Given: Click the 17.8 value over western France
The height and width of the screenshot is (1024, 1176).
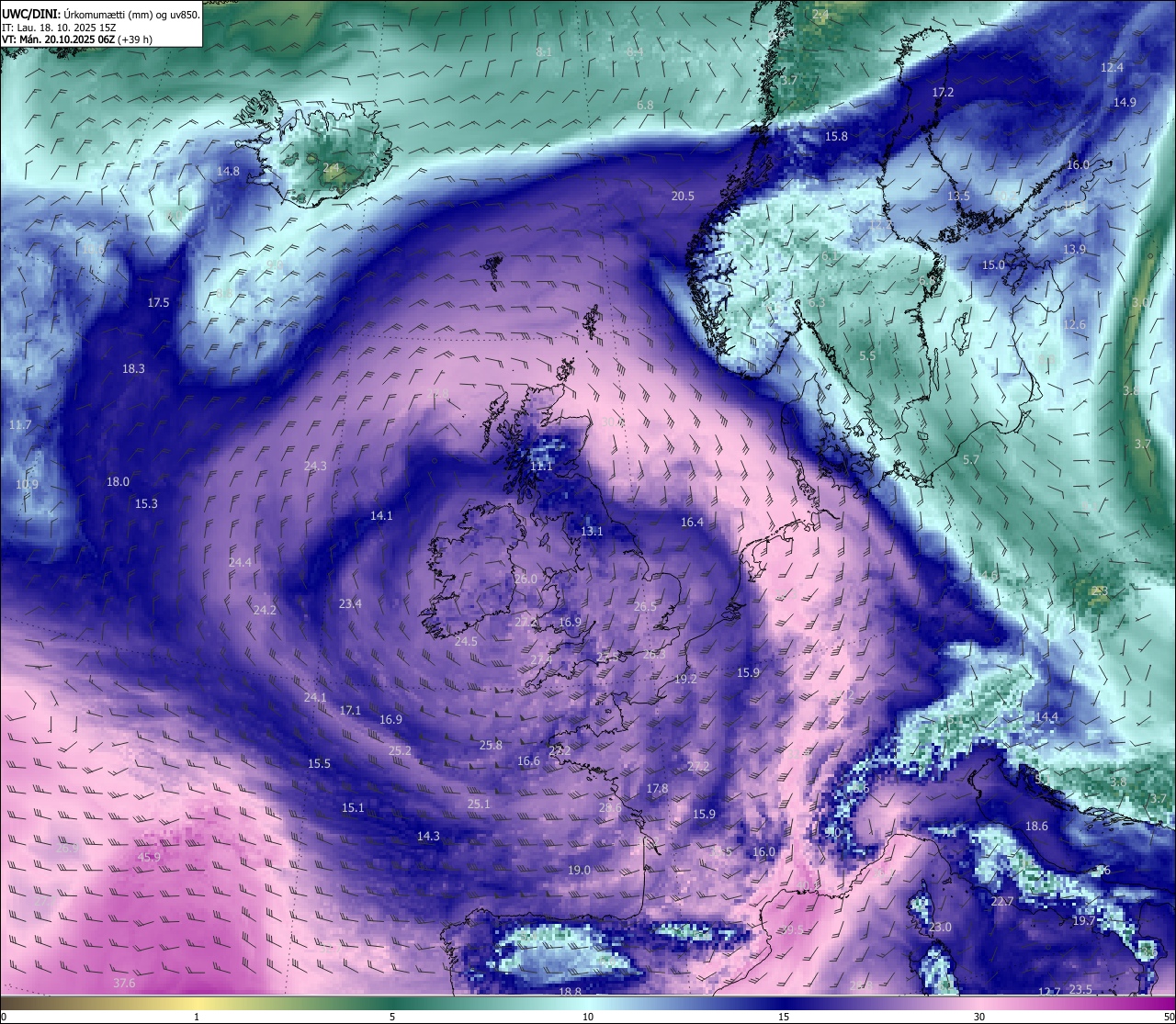Looking at the screenshot, I should point(657,788).
